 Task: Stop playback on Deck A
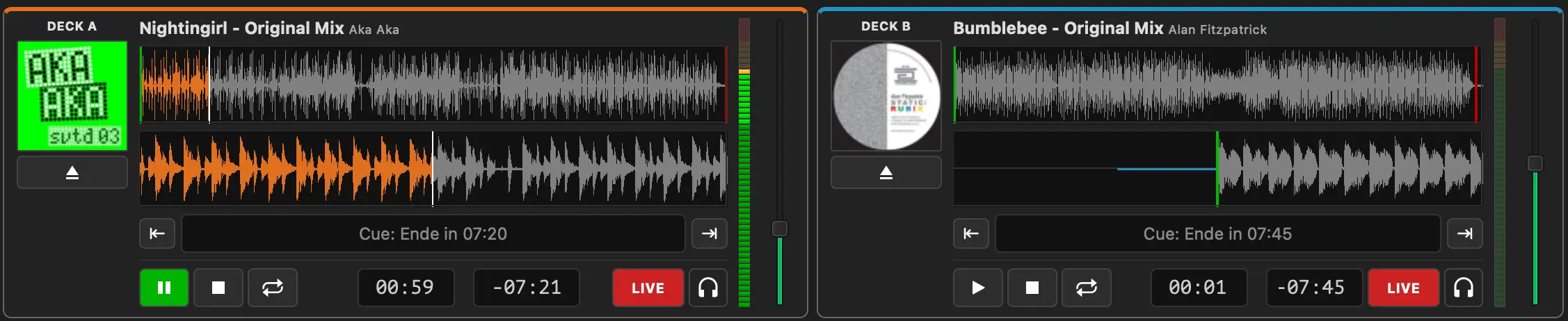coord(218,288)
